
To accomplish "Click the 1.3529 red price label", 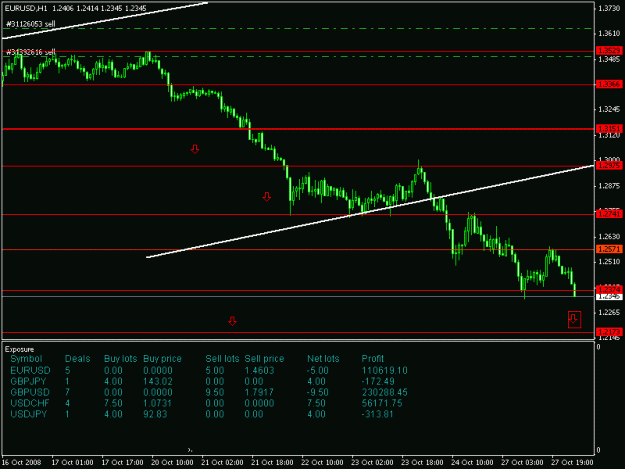I will [x=609, y=51].
